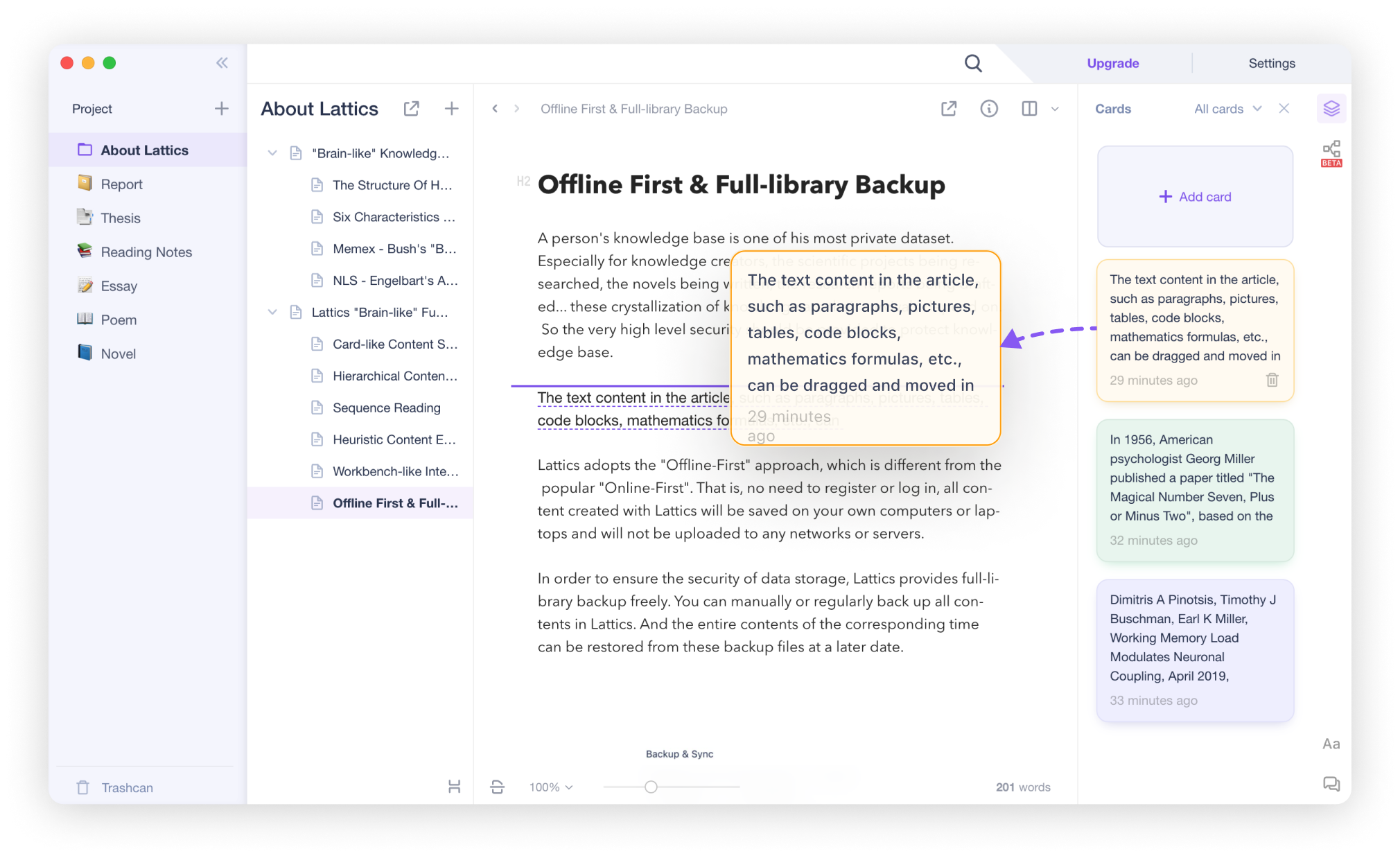Delete the yellow card via trash icon
Viewport: 1400px width, 858px height.
[x=1272, y=380]
